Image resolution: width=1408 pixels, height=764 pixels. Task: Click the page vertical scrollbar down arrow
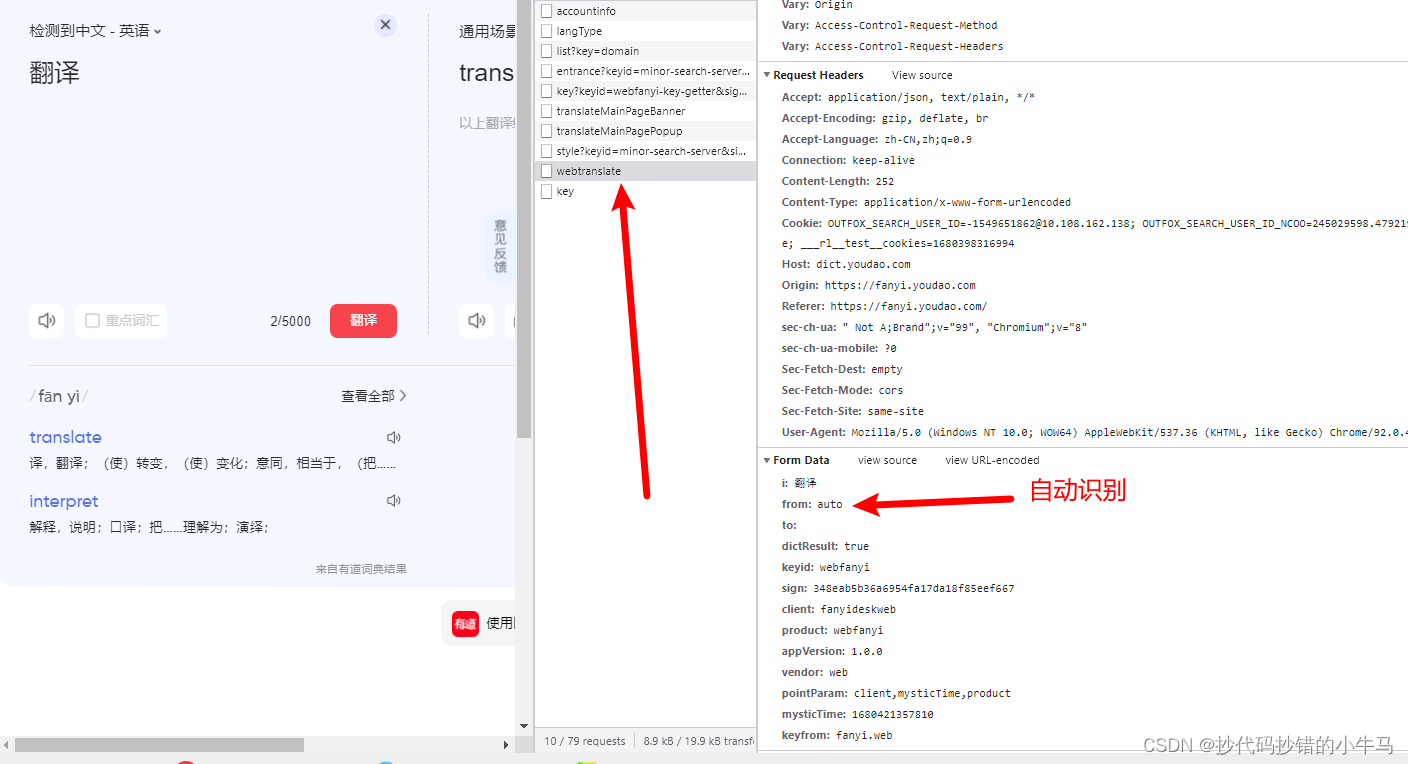523,726
